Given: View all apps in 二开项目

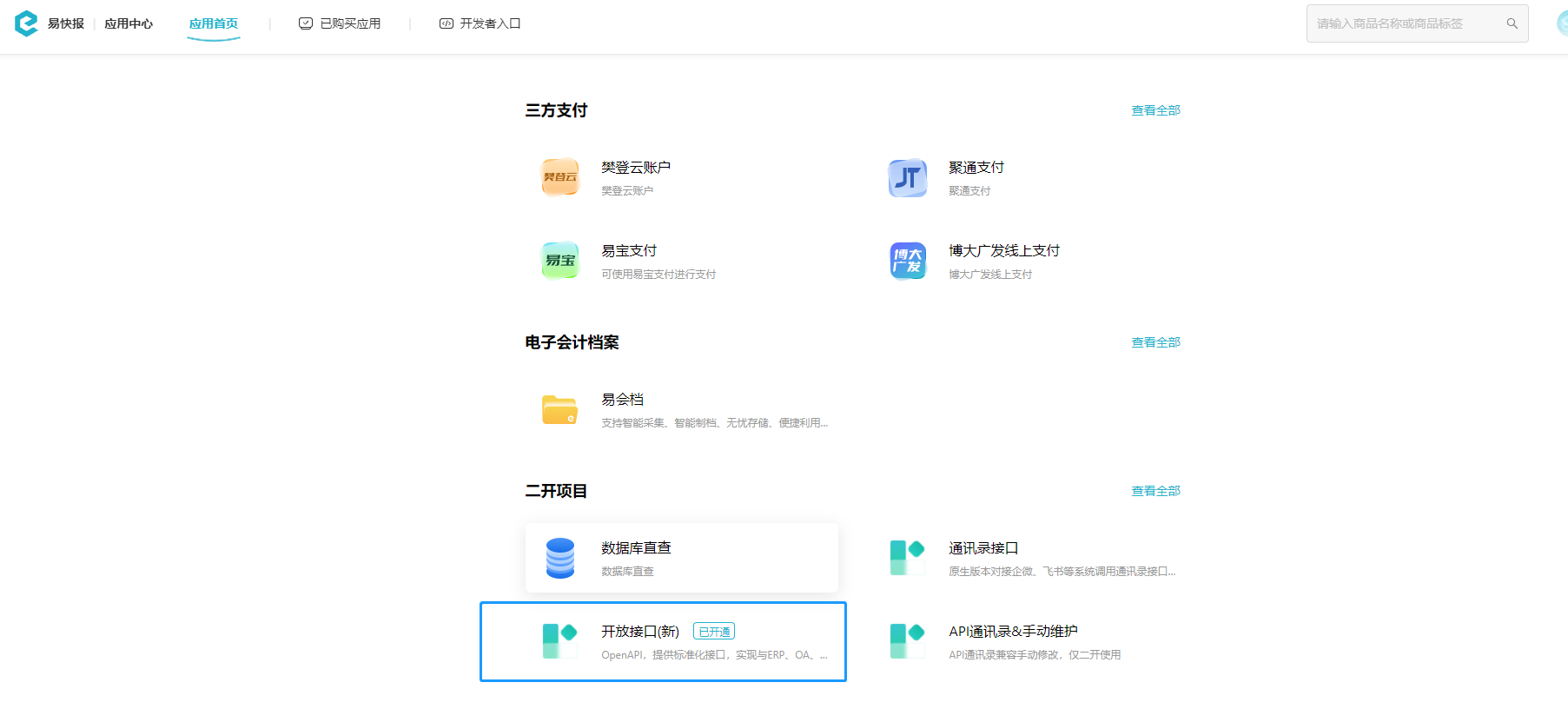Looking at the screenshot, I should pyautogui.click(x=1155, y=491).
